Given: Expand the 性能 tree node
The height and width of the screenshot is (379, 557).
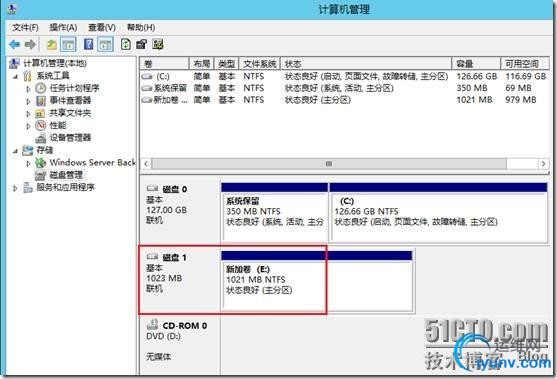Looking at the screenshot, I should [28, 126].
